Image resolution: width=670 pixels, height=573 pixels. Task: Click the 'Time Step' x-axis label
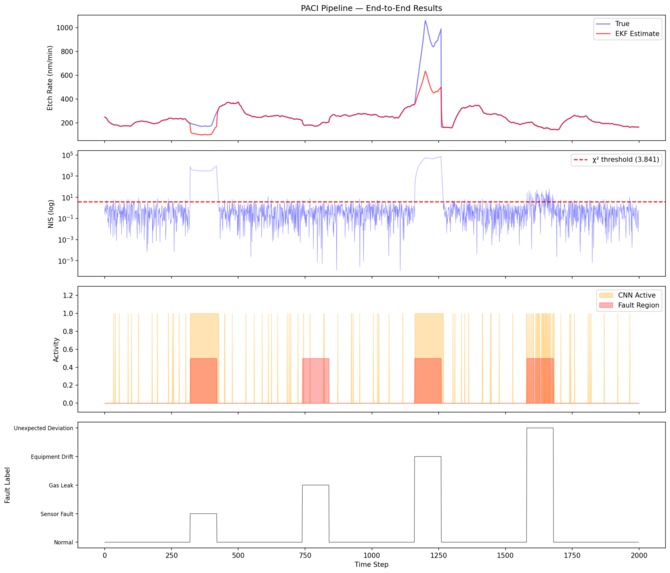click(x=371, y=564)
